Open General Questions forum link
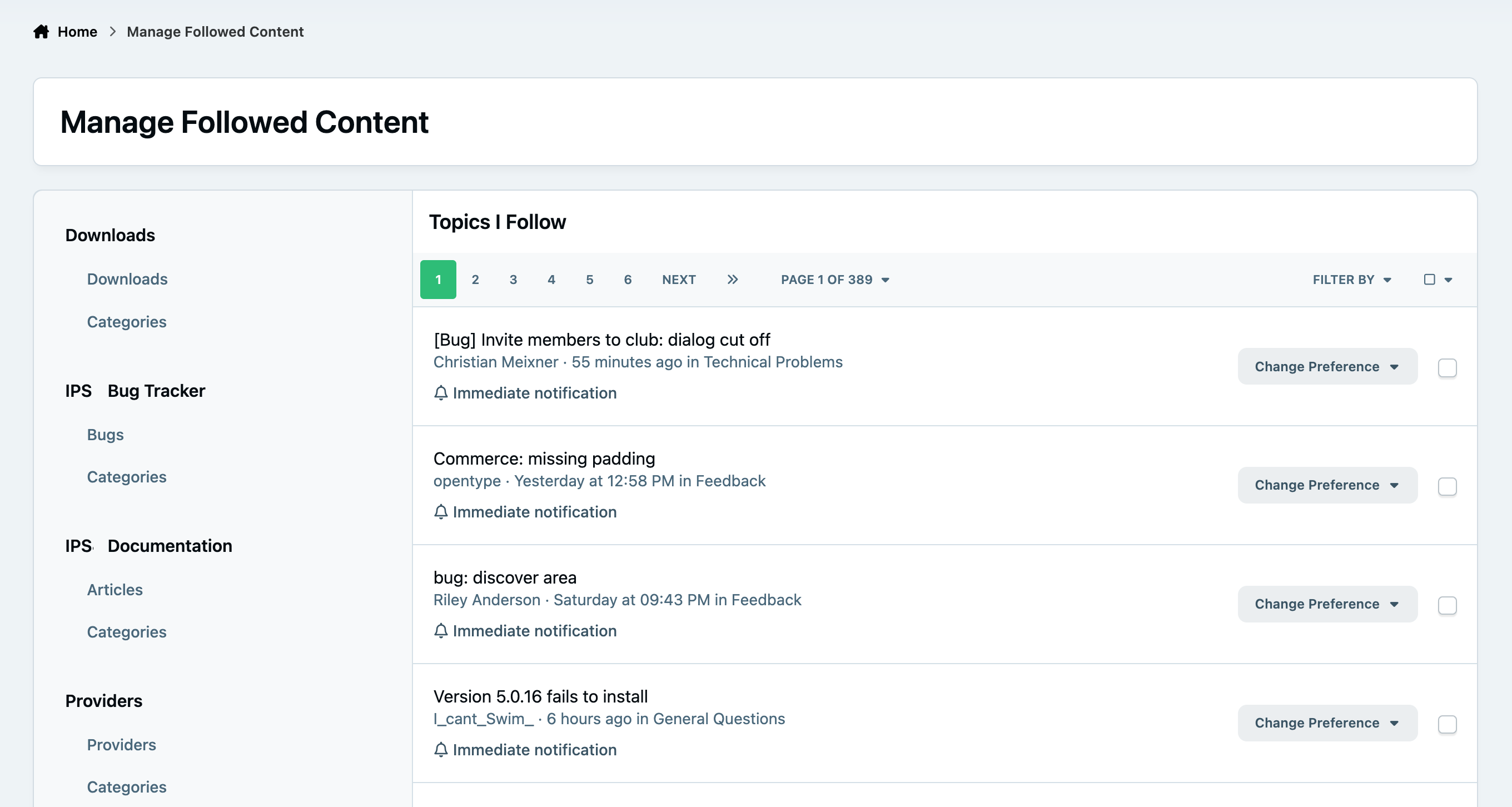Image resolution: width=1512 pixels, height=807 pixels. (x=719, y=719)
